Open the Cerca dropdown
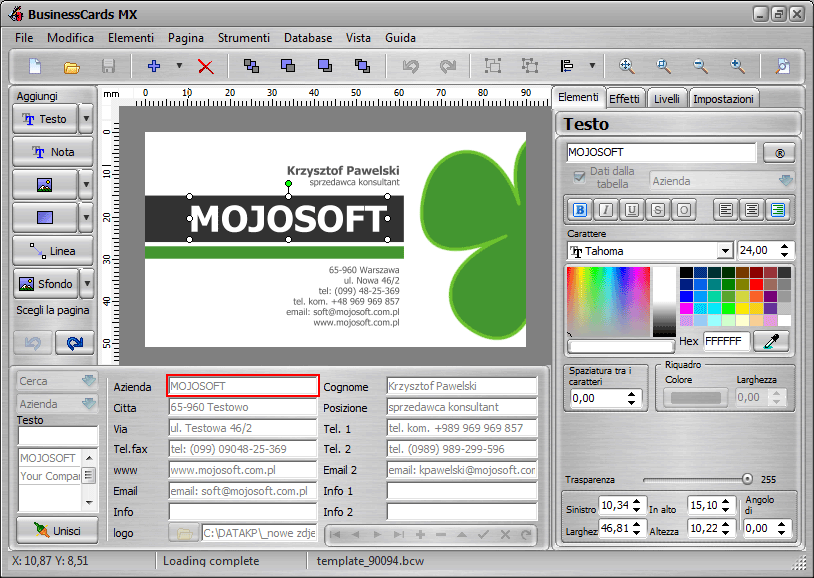 89,381
